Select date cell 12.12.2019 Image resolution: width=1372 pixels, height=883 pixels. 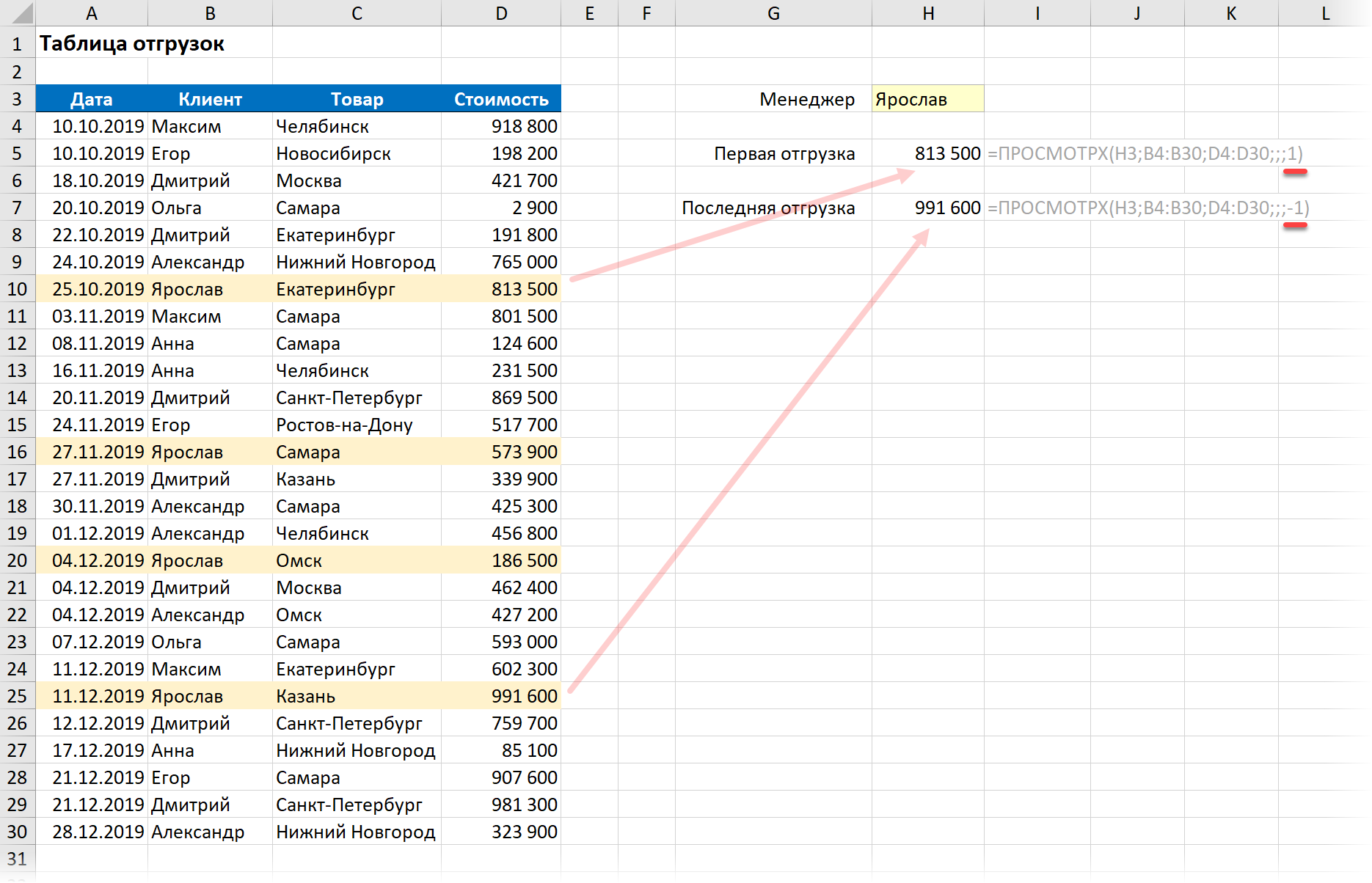point(92,723)
